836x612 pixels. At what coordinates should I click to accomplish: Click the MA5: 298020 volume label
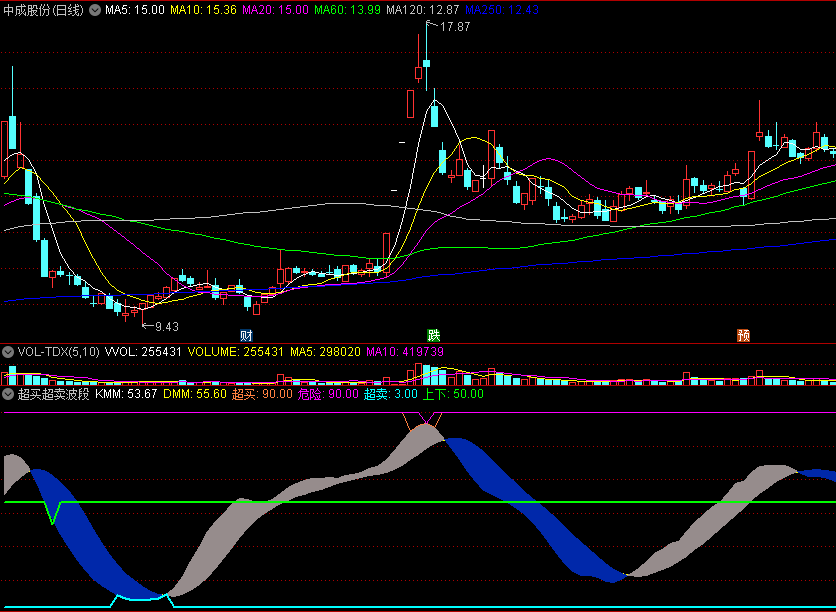(x=325, y=352)
